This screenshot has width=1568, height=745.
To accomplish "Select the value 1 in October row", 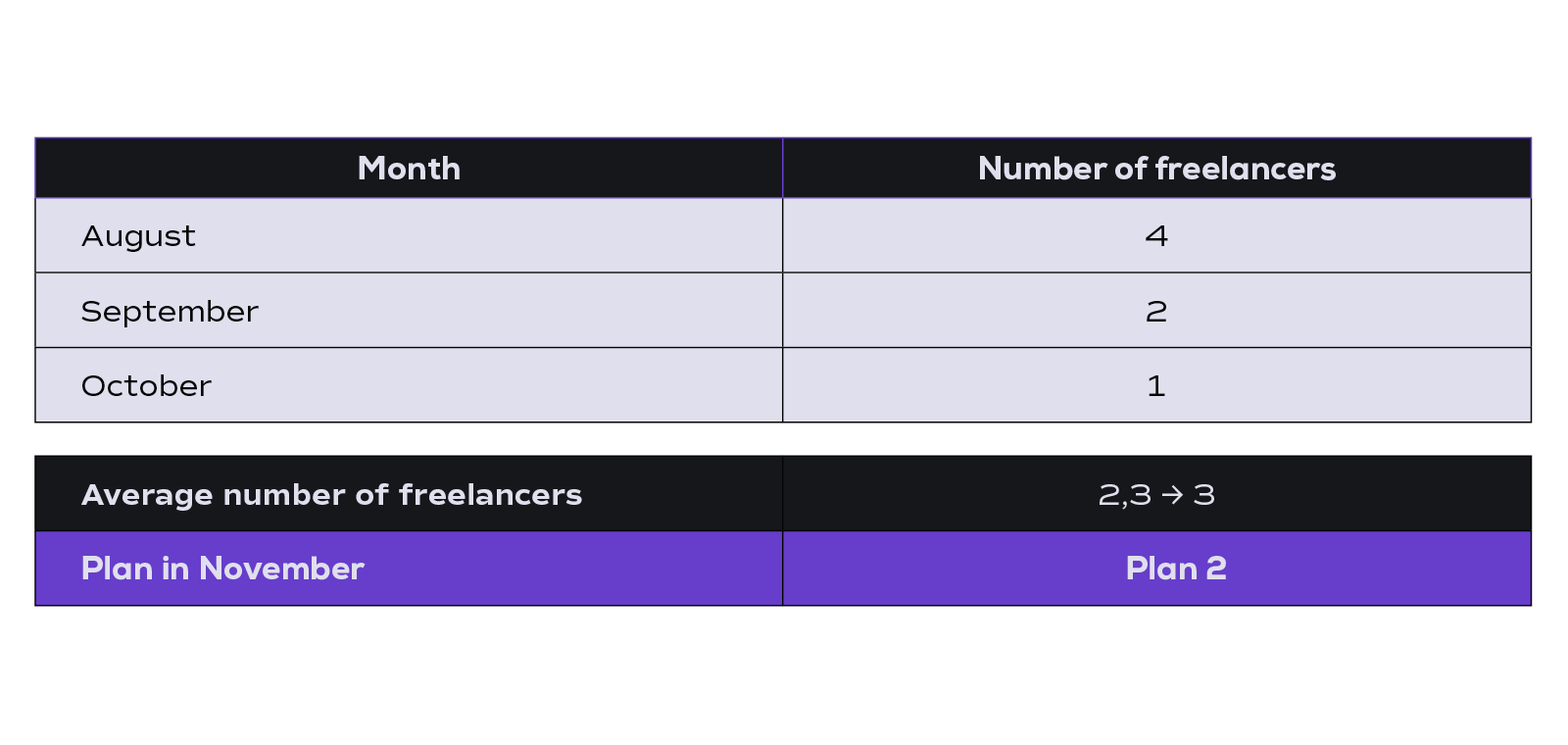I will point(1156,385).
